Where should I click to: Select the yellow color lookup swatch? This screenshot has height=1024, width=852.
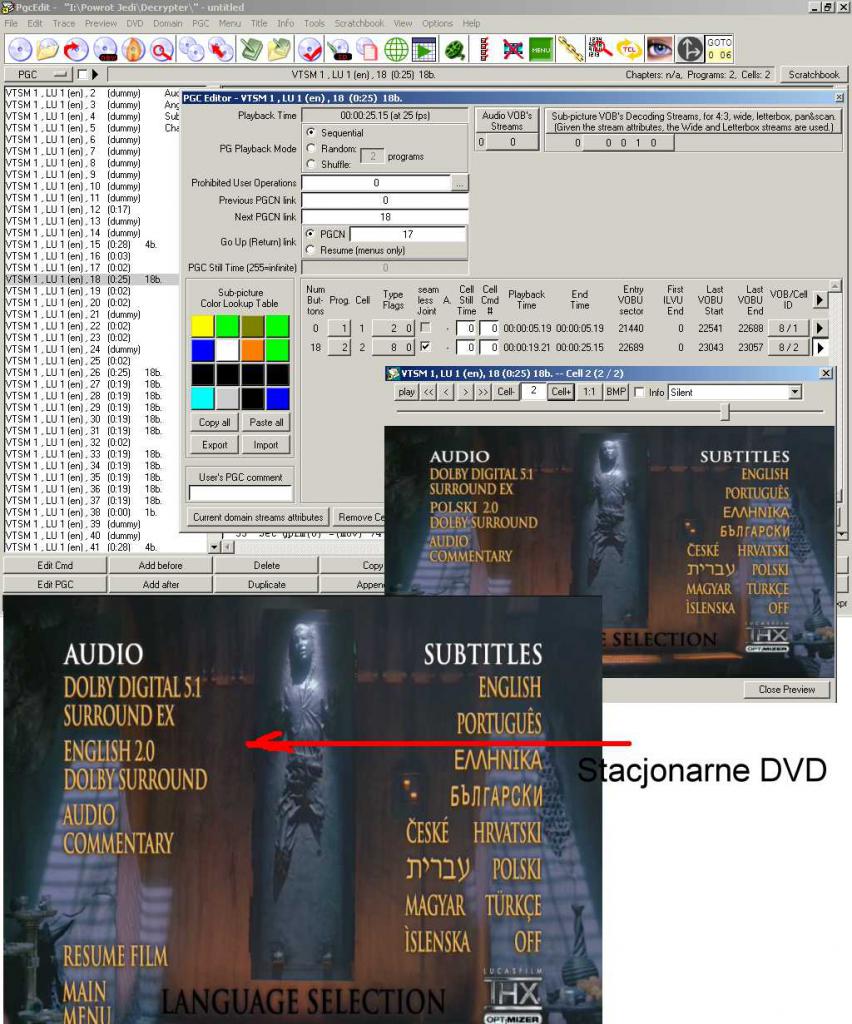point(202,326)
